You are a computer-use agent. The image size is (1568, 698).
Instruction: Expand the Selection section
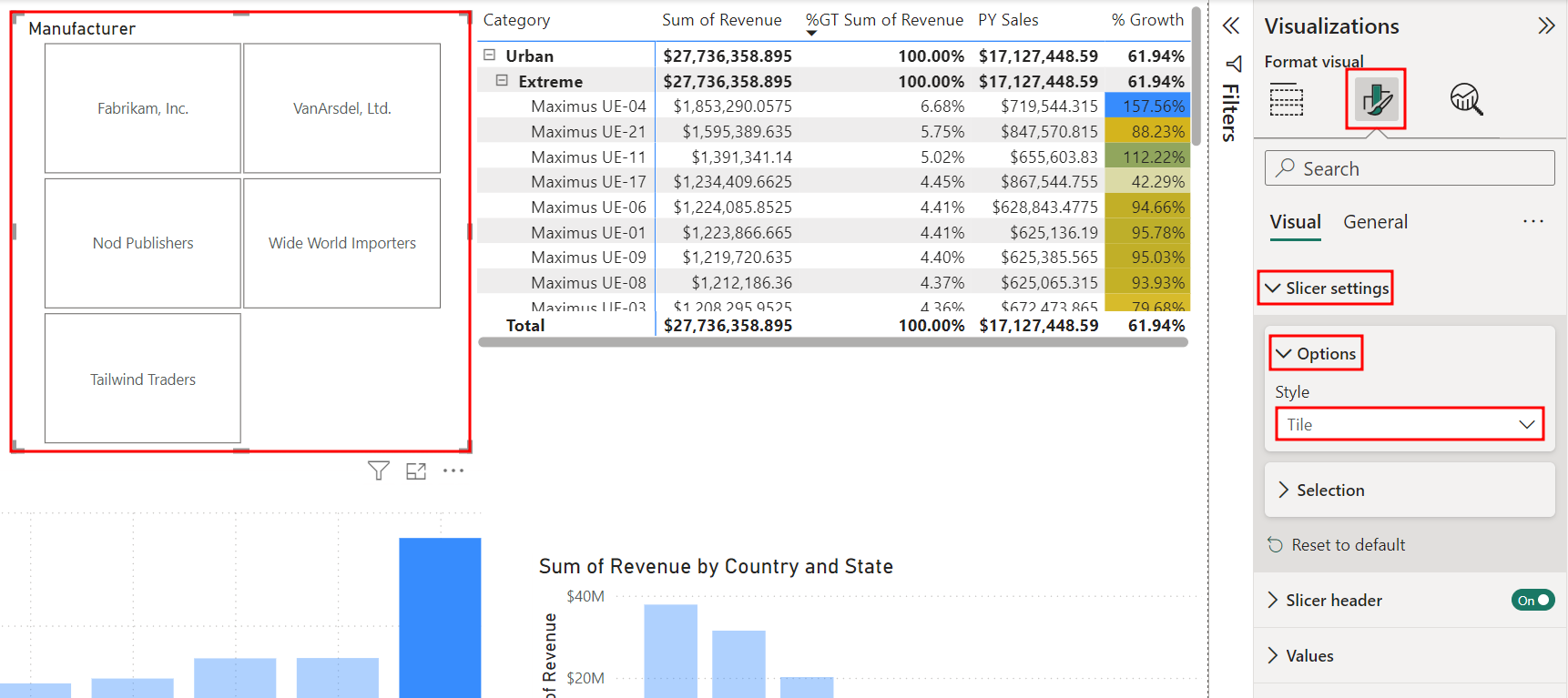pyautogui.click(x=1410, y=490)
